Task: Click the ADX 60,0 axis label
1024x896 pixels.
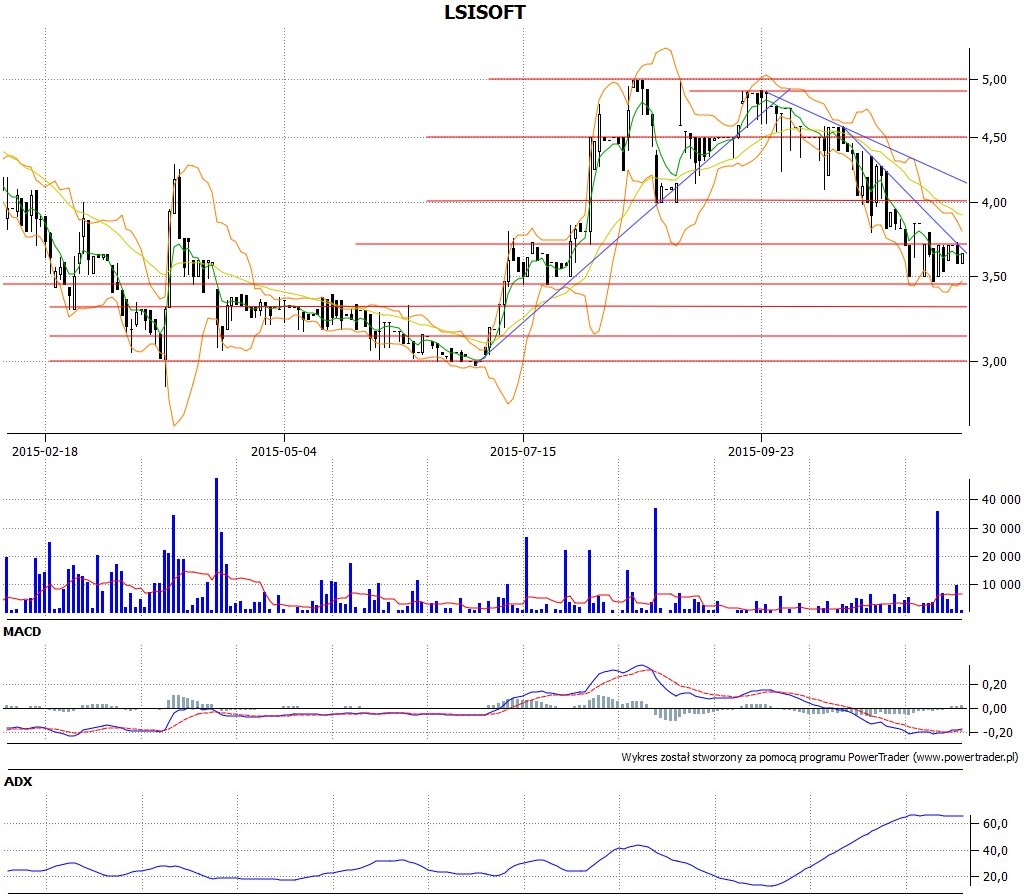Action: (x=995, y=824)
